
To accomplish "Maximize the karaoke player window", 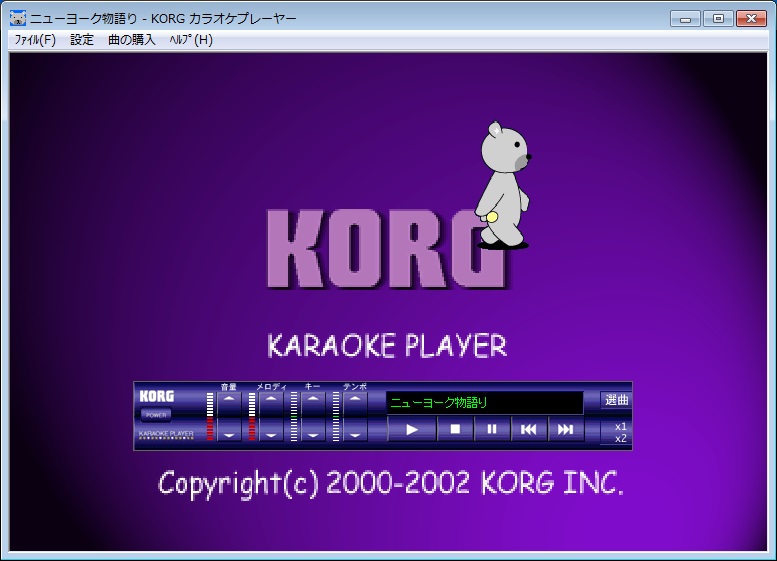I will [718, 19].
